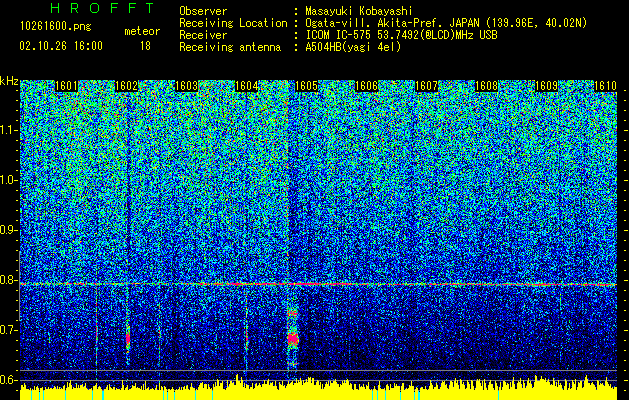Click the 0.9 frequency axis label
Viewport: 629px width, 400px height.
pos(9,230)
